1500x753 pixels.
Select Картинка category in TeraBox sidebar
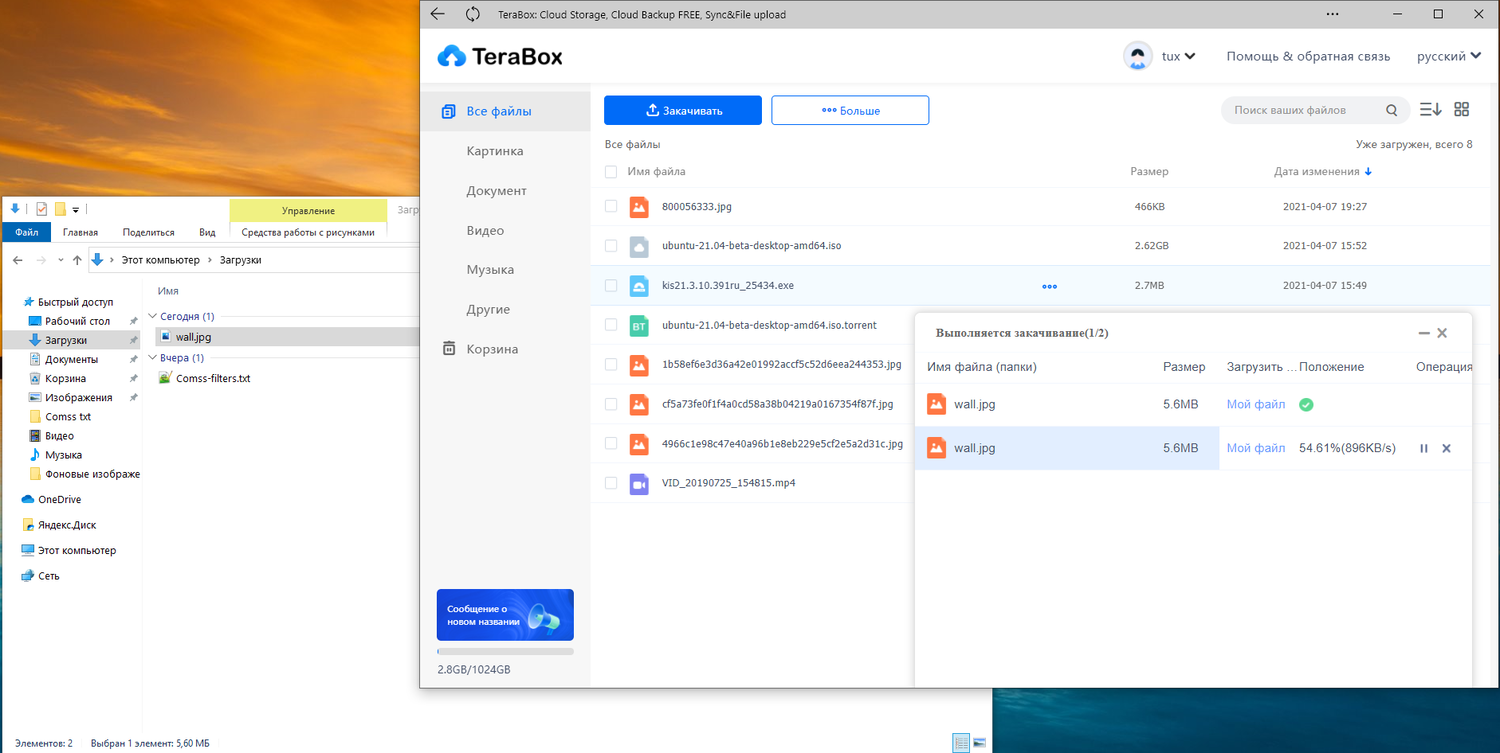click(x=495, y=151)
